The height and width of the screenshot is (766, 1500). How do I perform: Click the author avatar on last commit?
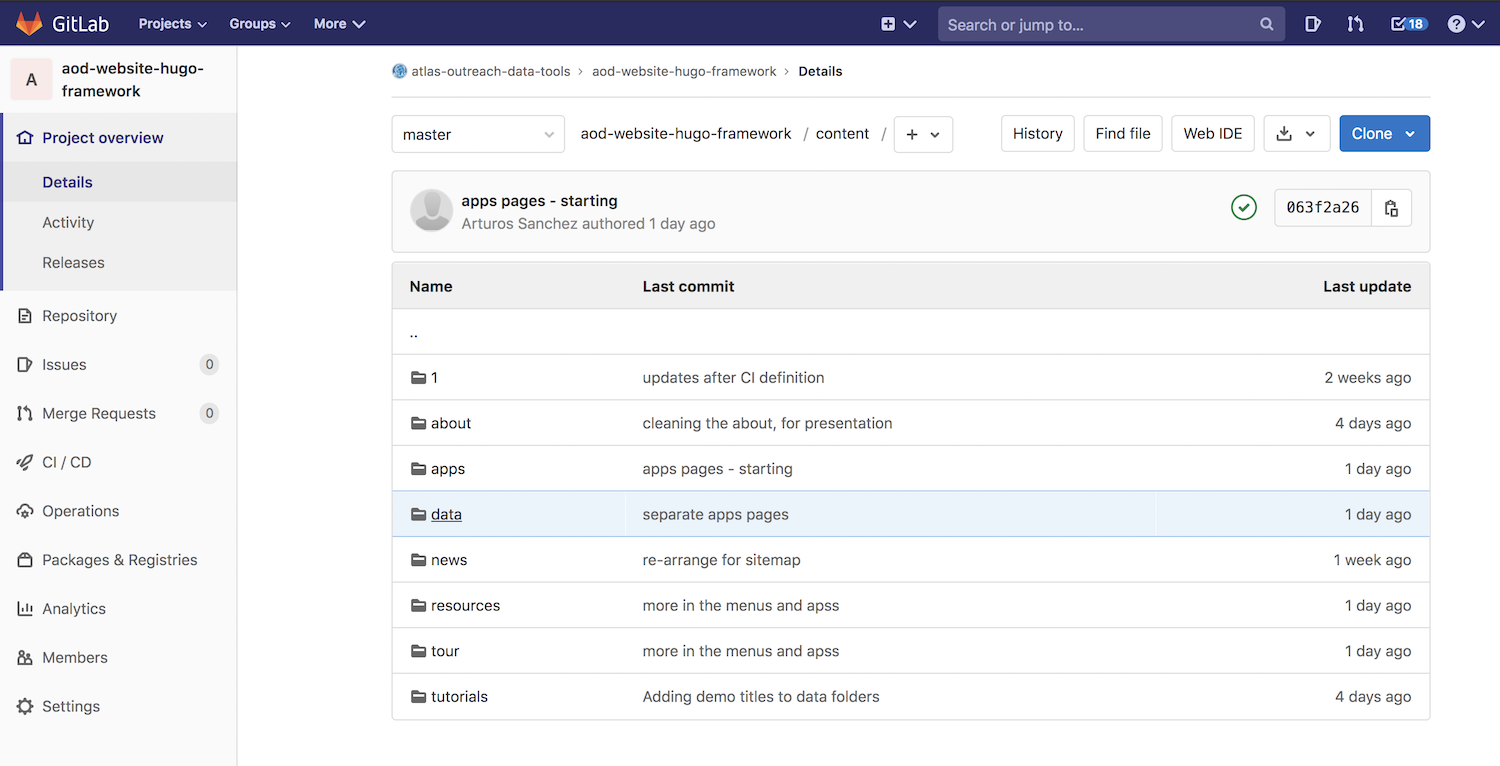(432, 210)
